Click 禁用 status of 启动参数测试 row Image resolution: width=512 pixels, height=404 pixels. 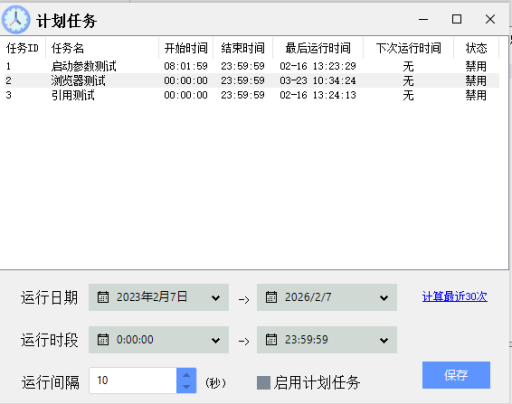tap(476, 66)
